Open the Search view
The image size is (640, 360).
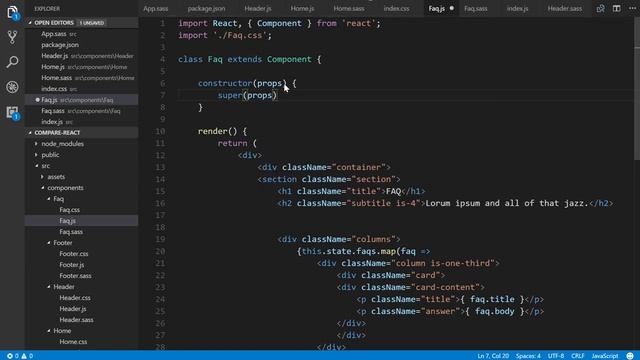[12, 62]
